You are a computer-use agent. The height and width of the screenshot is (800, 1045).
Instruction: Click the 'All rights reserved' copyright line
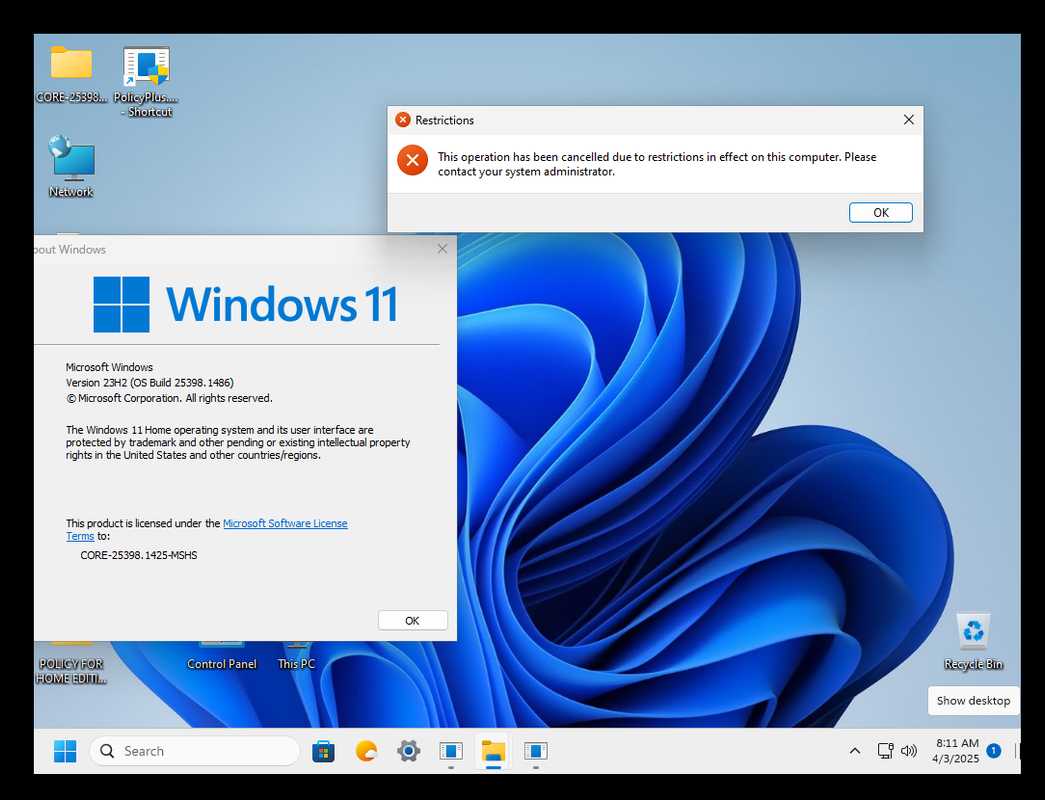[x=169, y=398]
